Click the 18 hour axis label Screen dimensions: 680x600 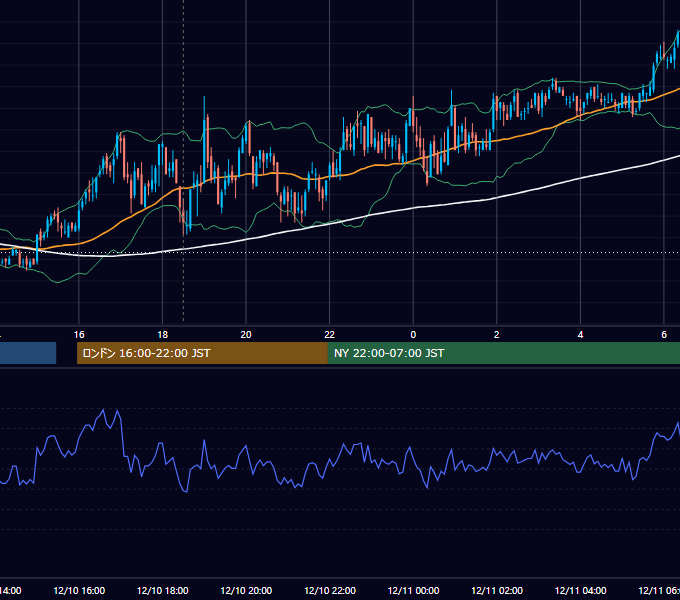point(162,335)
